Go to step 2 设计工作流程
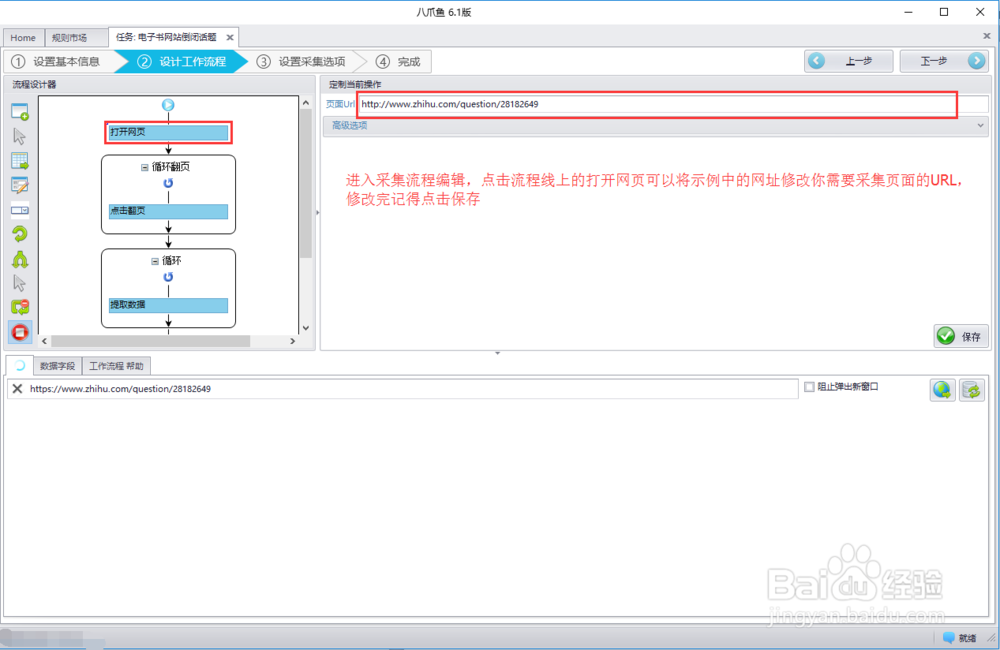The height and width of the screenshot is (650, 1000). (182, 61)
